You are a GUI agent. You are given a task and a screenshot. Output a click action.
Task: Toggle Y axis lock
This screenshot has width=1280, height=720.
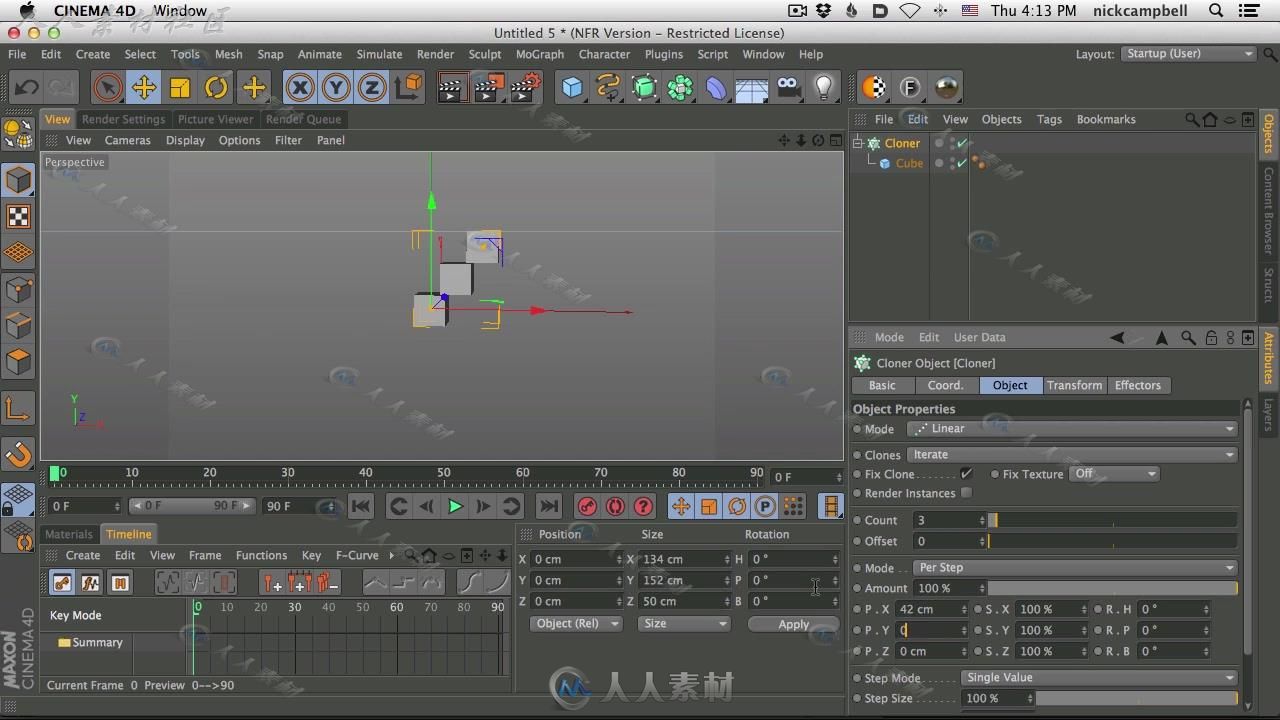(336, 88)
